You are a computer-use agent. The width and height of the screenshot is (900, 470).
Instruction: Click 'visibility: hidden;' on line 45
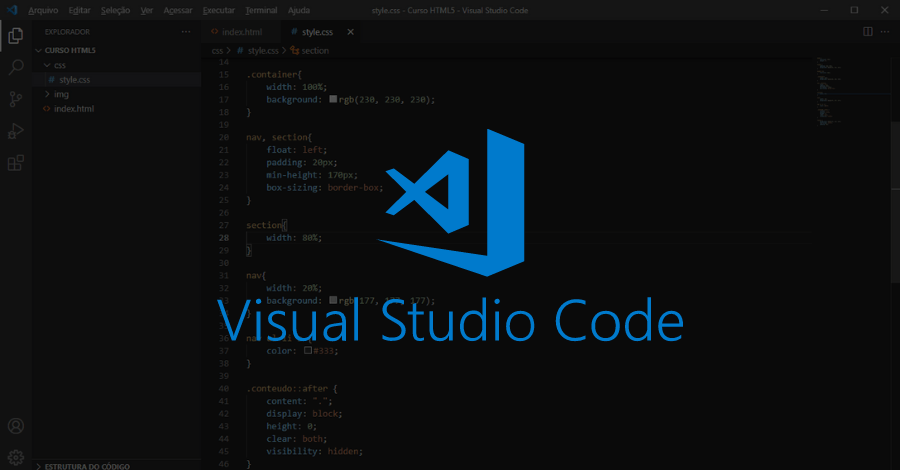(x=315, y=451)
